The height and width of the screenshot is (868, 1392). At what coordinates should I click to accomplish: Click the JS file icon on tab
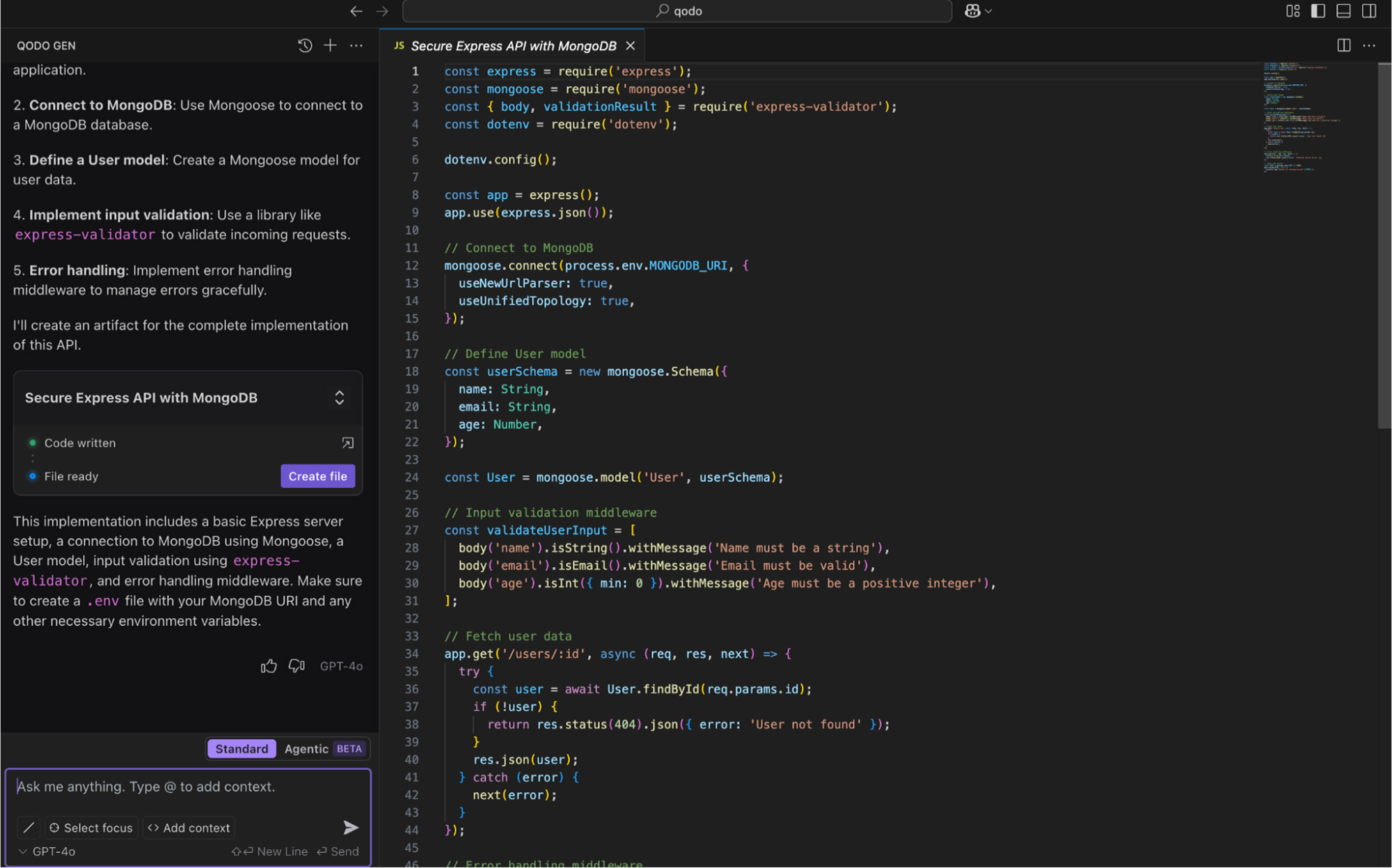click(x=399, y=46)
